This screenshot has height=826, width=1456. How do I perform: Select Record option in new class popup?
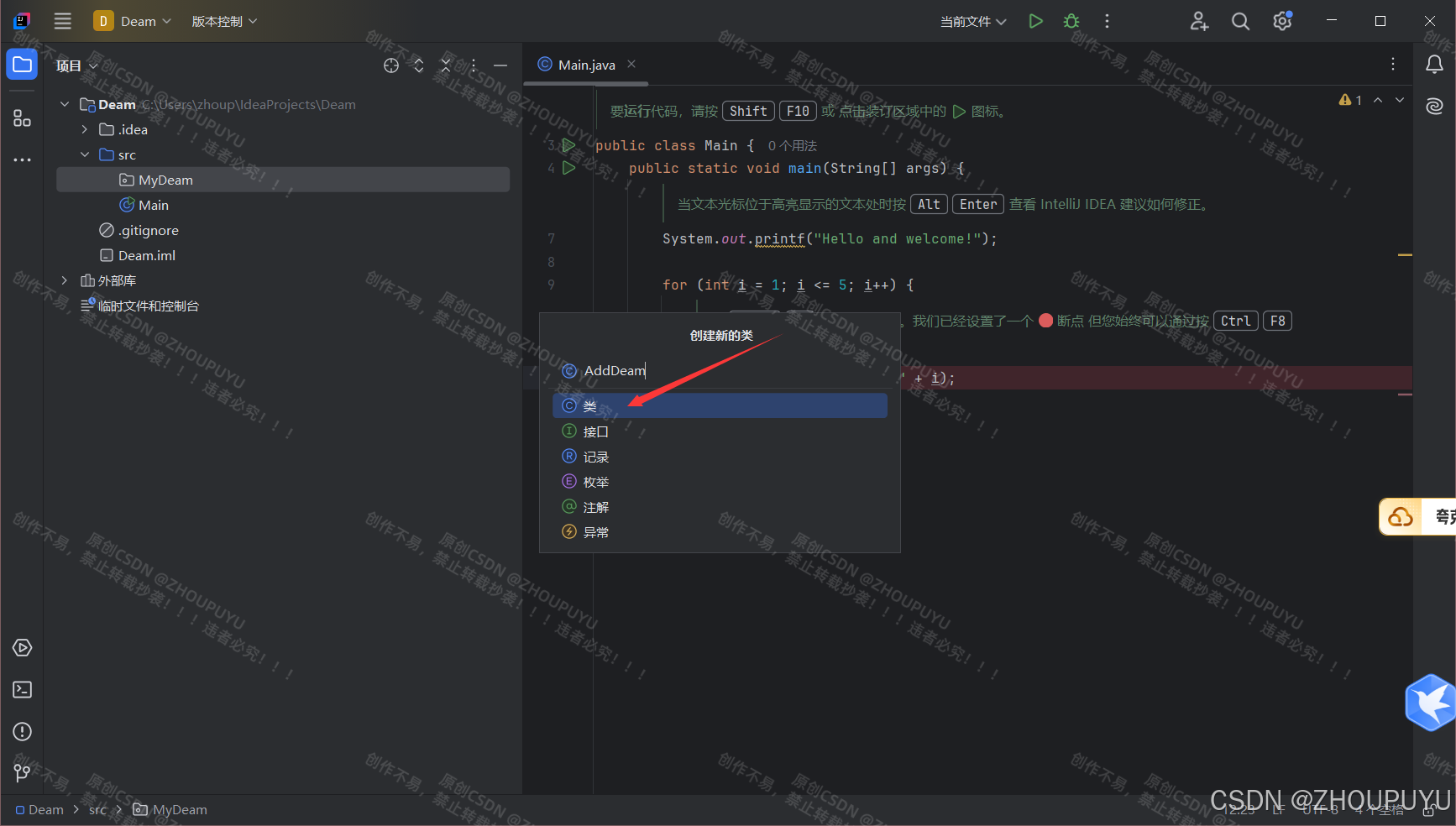coord(720,457)
